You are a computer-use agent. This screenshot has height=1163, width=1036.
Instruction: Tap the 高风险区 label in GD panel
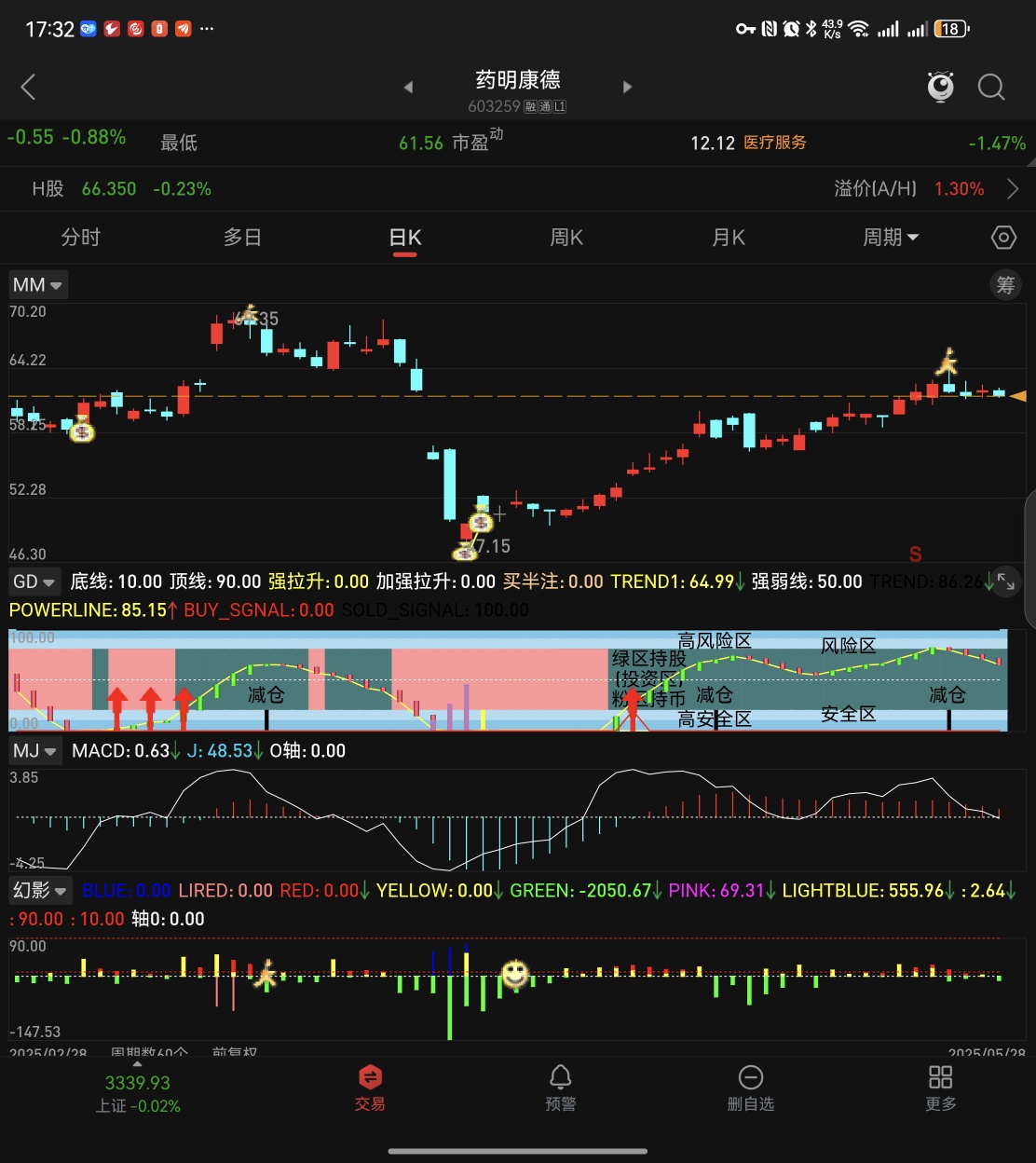715,641
